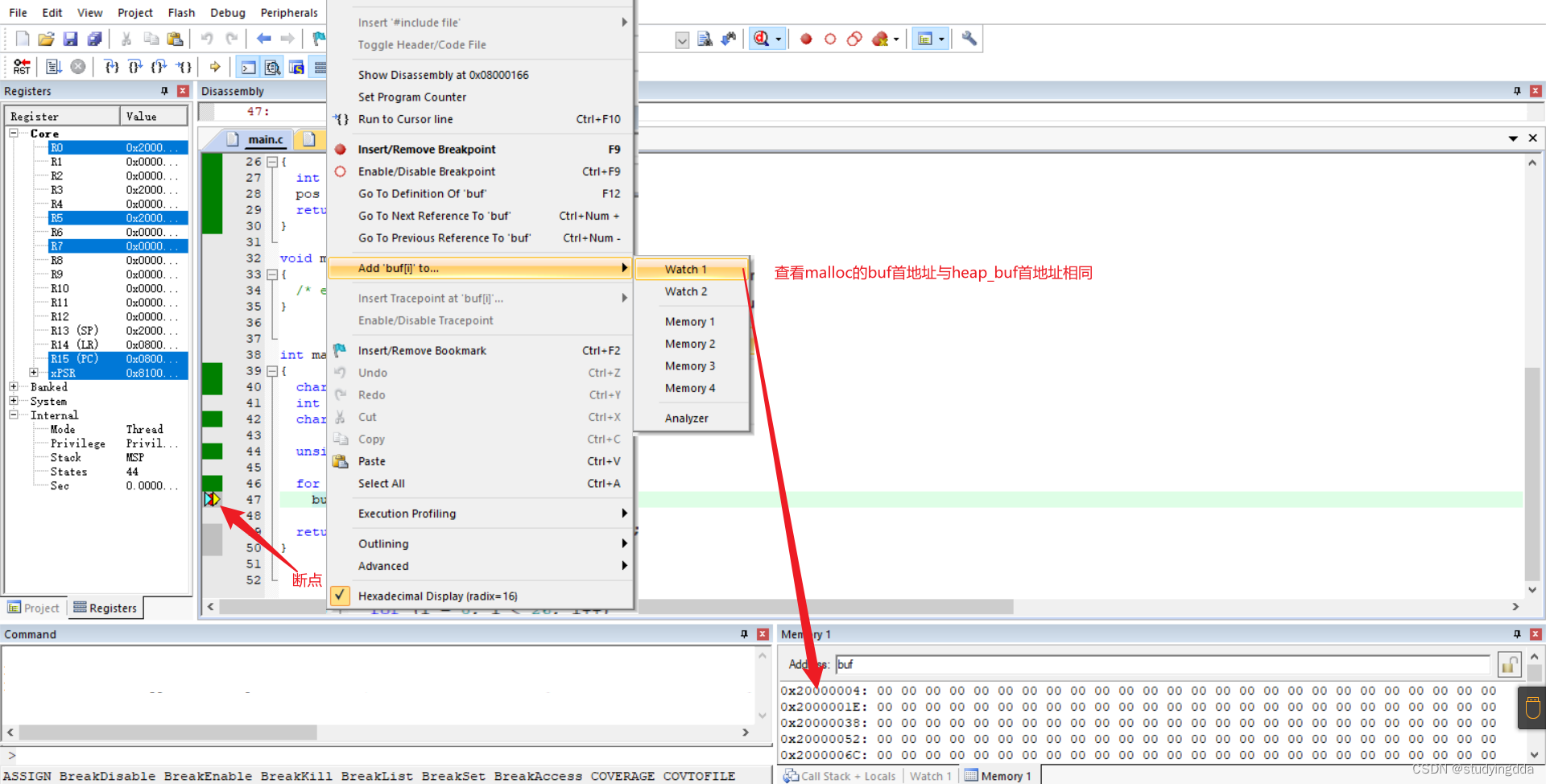1546x784 pixels.
Task: Disable all breakpoints double-circle icon
Action: coord(854,39)
